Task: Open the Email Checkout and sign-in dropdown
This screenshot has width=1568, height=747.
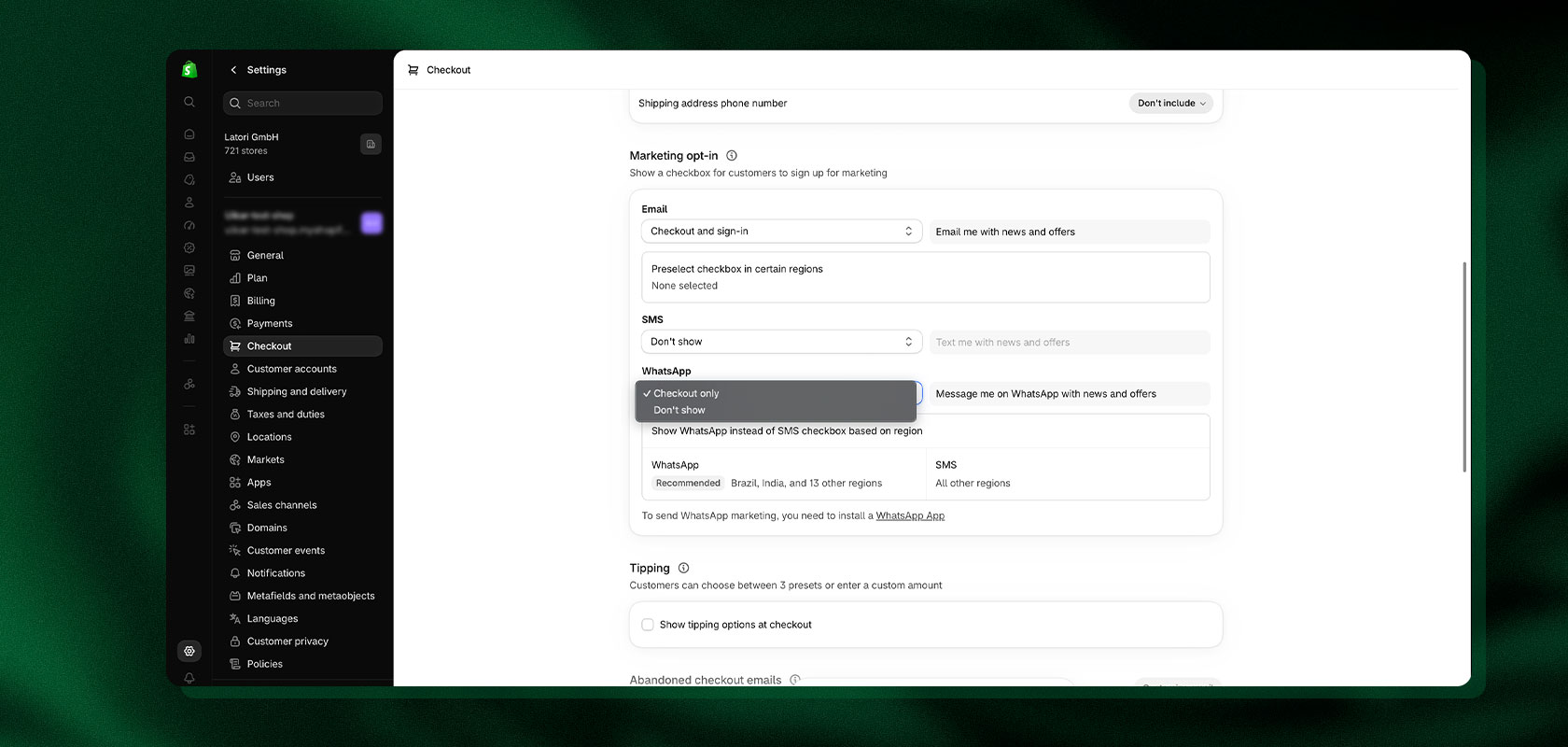Action: point(782,232)
